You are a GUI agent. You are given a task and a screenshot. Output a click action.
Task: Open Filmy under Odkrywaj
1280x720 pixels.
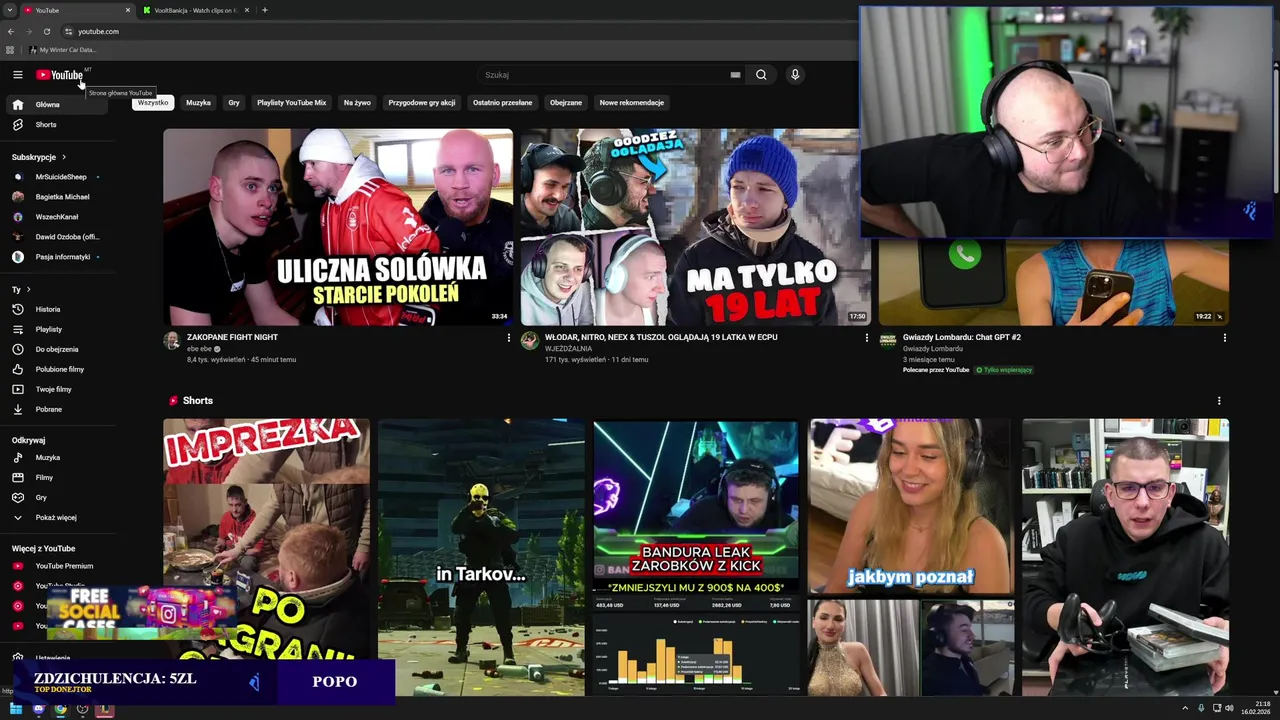click(x=58, y=477)
